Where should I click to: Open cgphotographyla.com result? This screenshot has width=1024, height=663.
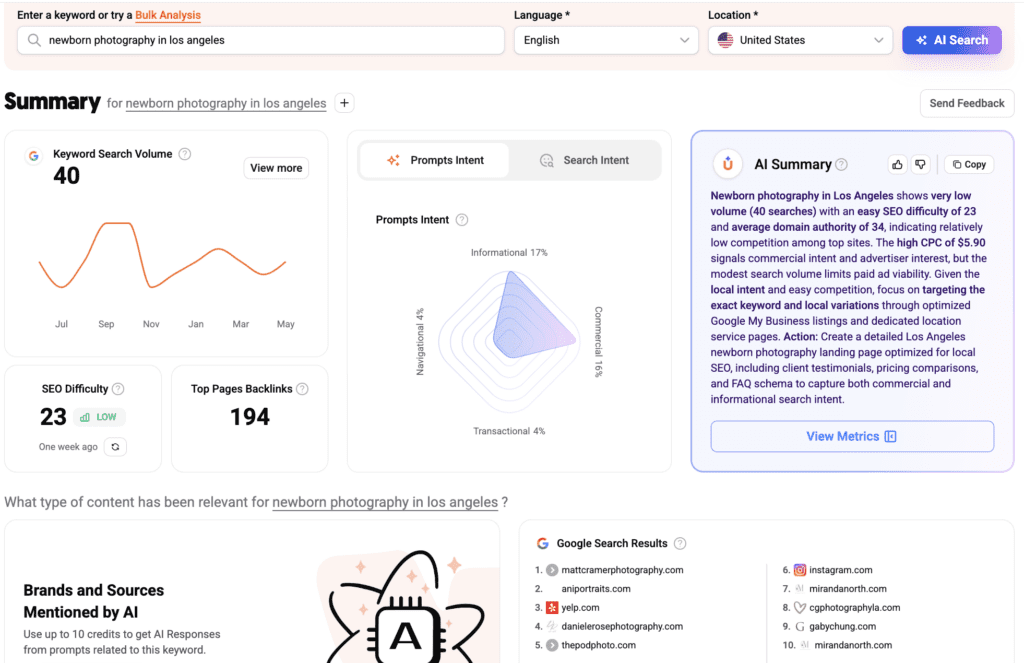(854, 607)
